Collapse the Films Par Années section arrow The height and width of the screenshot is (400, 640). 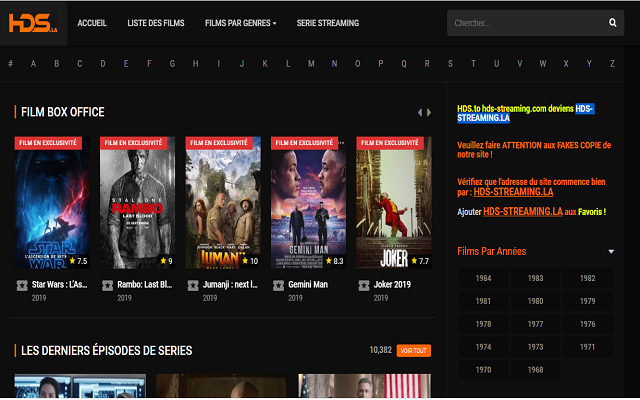pyautogui.click(x=611, y=251)
